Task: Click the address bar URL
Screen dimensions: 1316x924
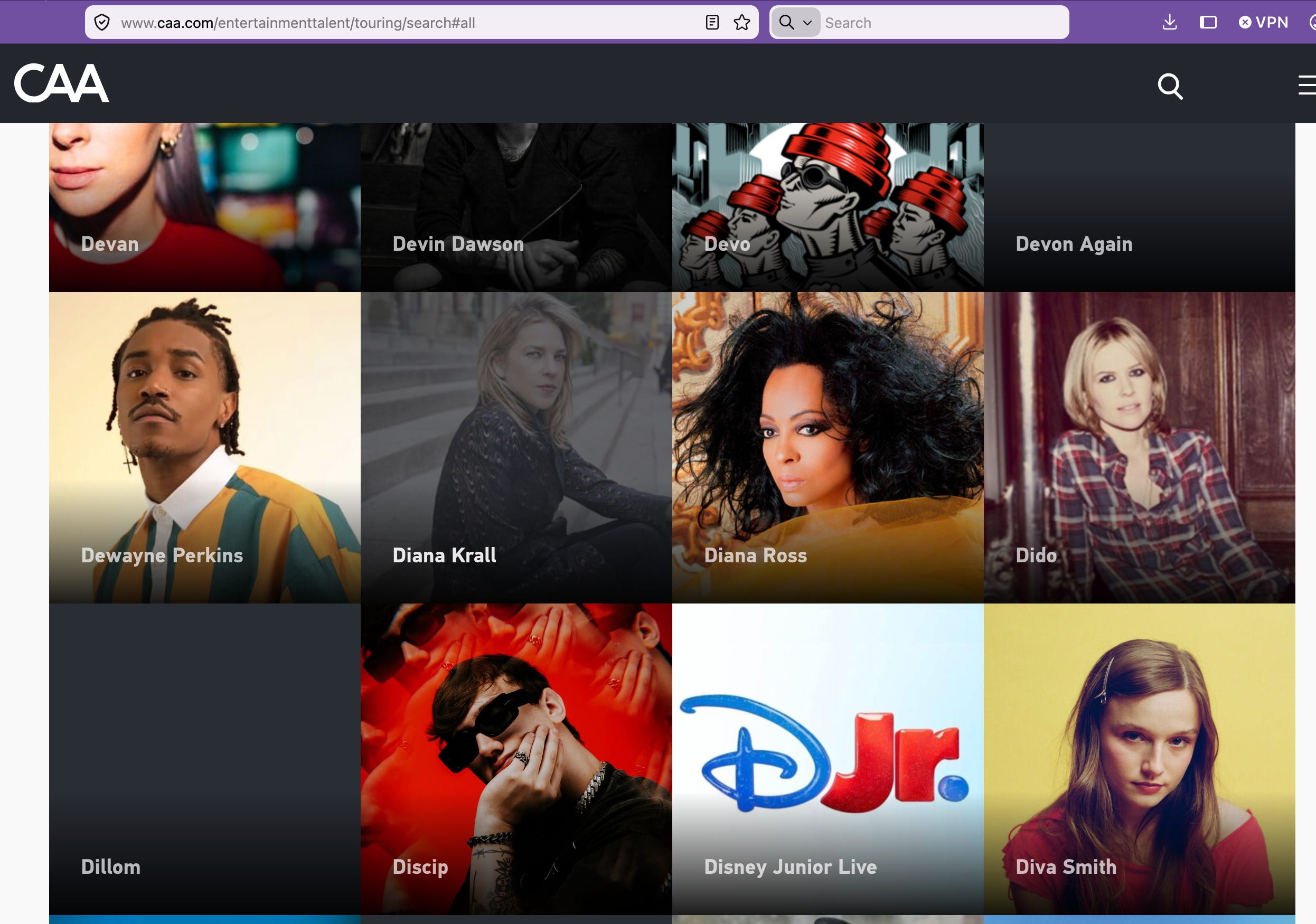Action: [x=298, y=23]
